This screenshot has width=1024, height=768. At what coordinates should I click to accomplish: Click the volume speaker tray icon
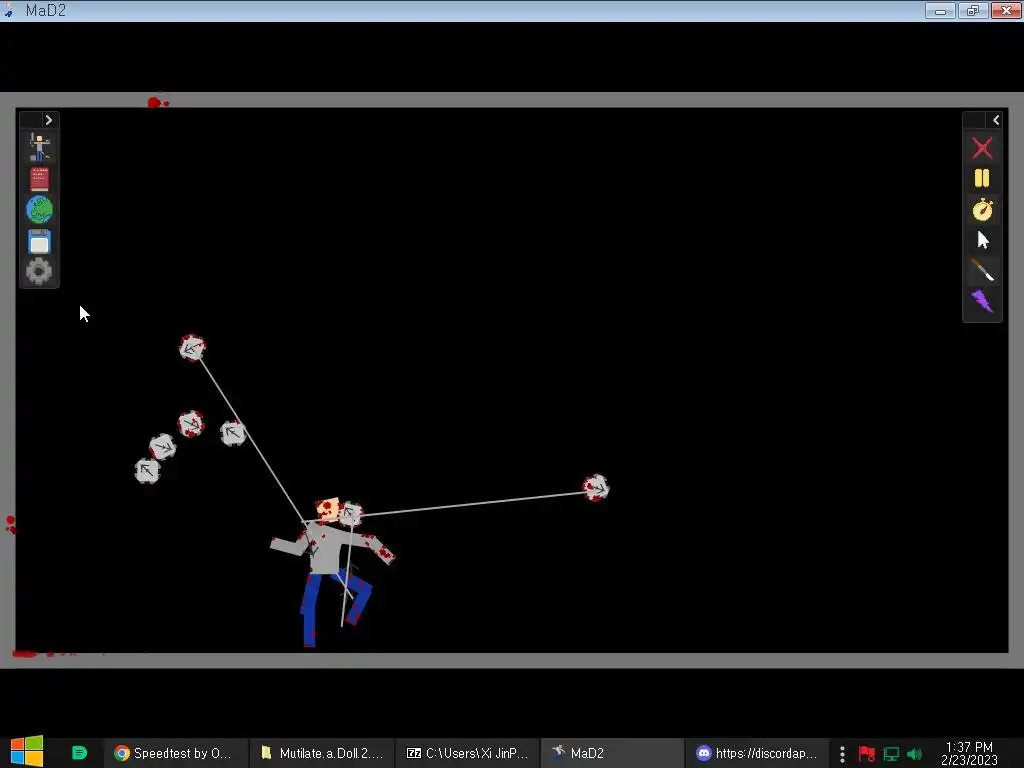click(x=914, y=754)
